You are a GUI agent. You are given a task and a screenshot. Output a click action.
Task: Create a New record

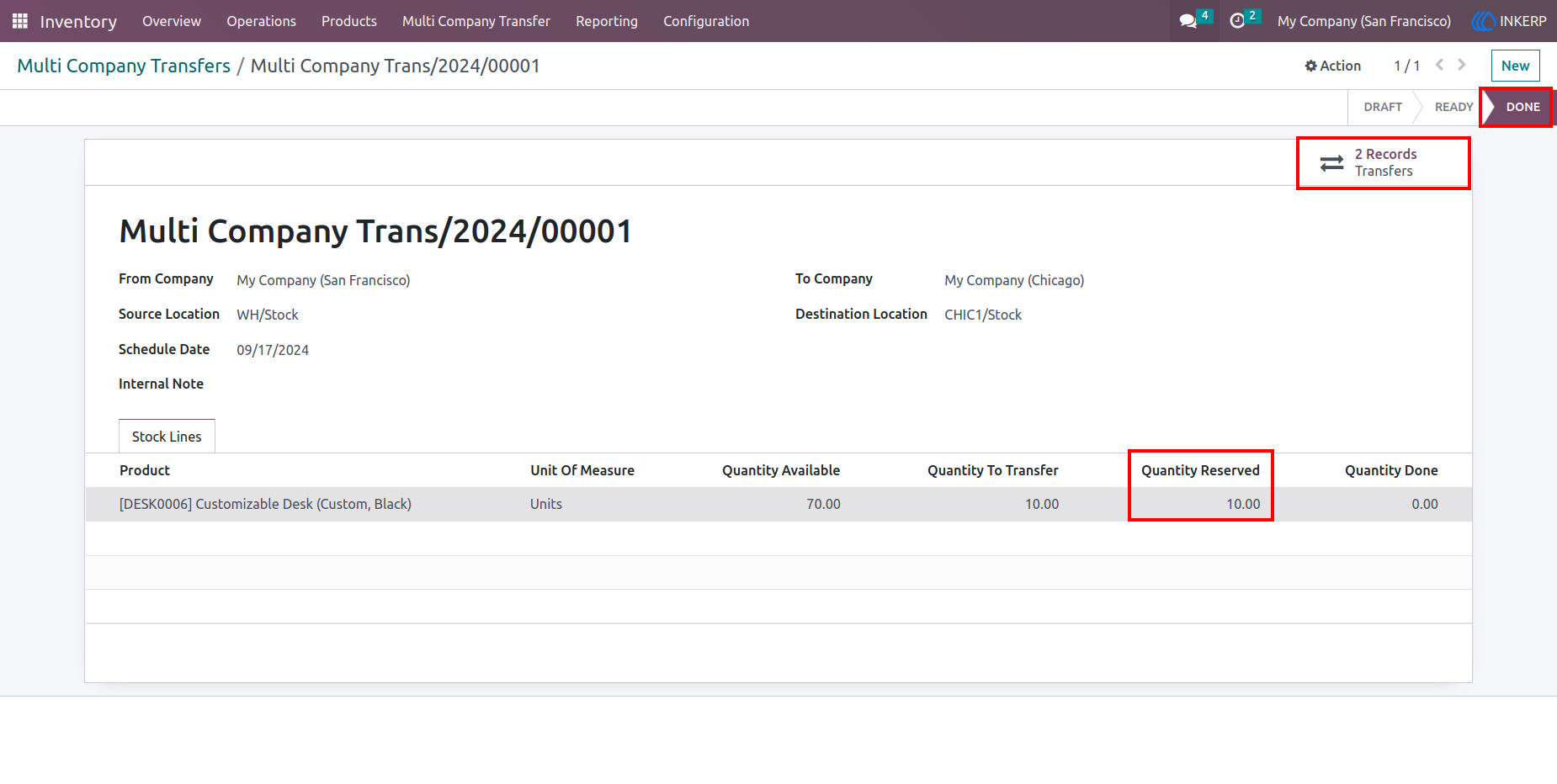click(x=1515, y=66)
